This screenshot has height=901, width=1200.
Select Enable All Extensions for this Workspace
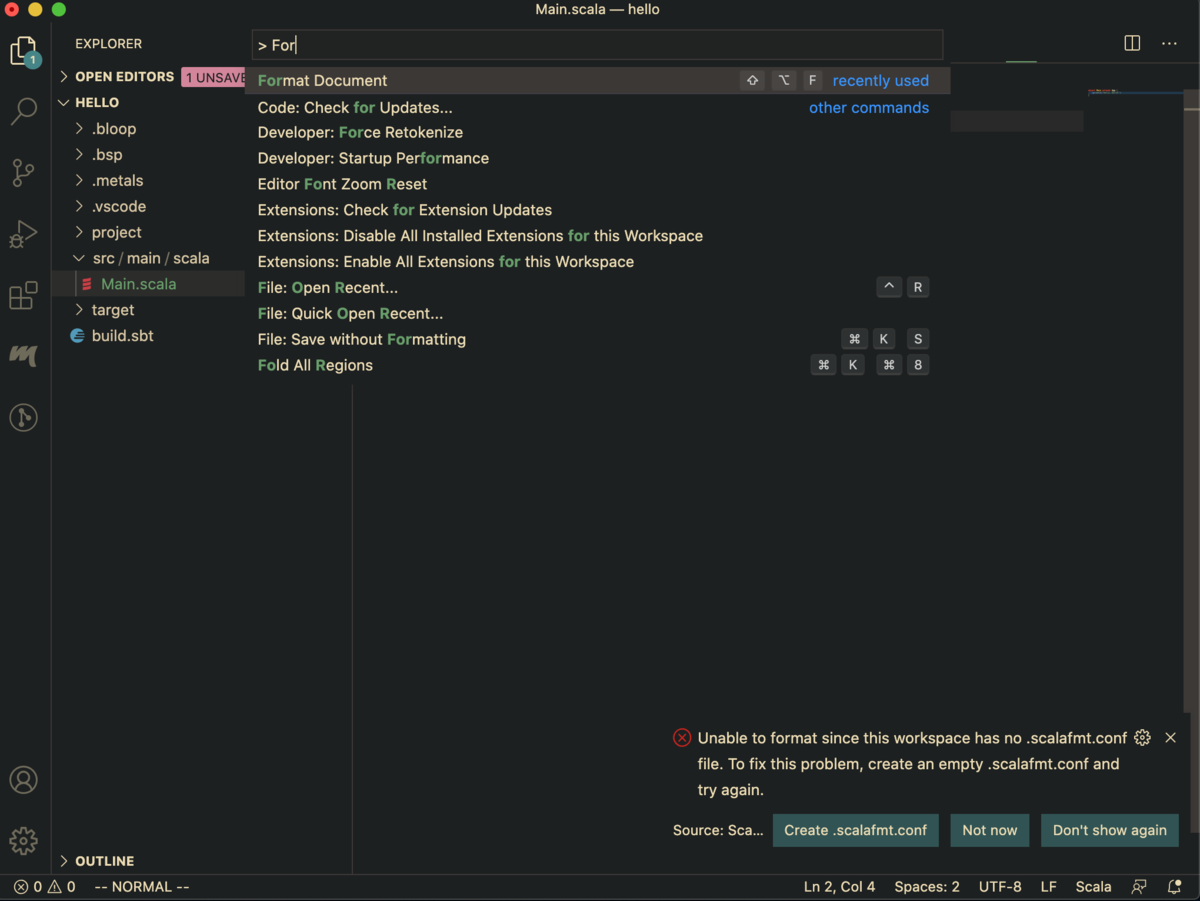point(598,262)
